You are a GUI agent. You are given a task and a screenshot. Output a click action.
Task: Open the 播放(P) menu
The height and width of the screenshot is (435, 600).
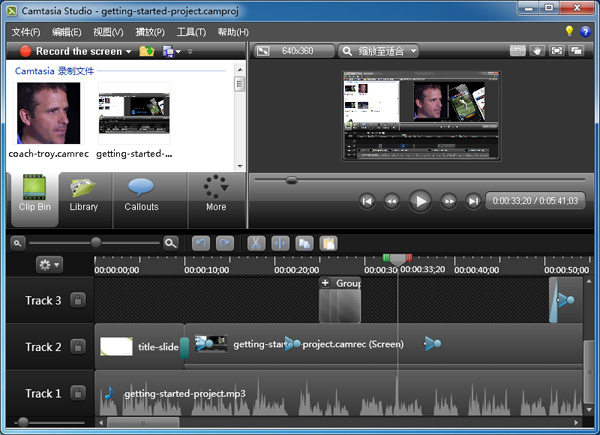pyautogui.click(x=150, y=32)
